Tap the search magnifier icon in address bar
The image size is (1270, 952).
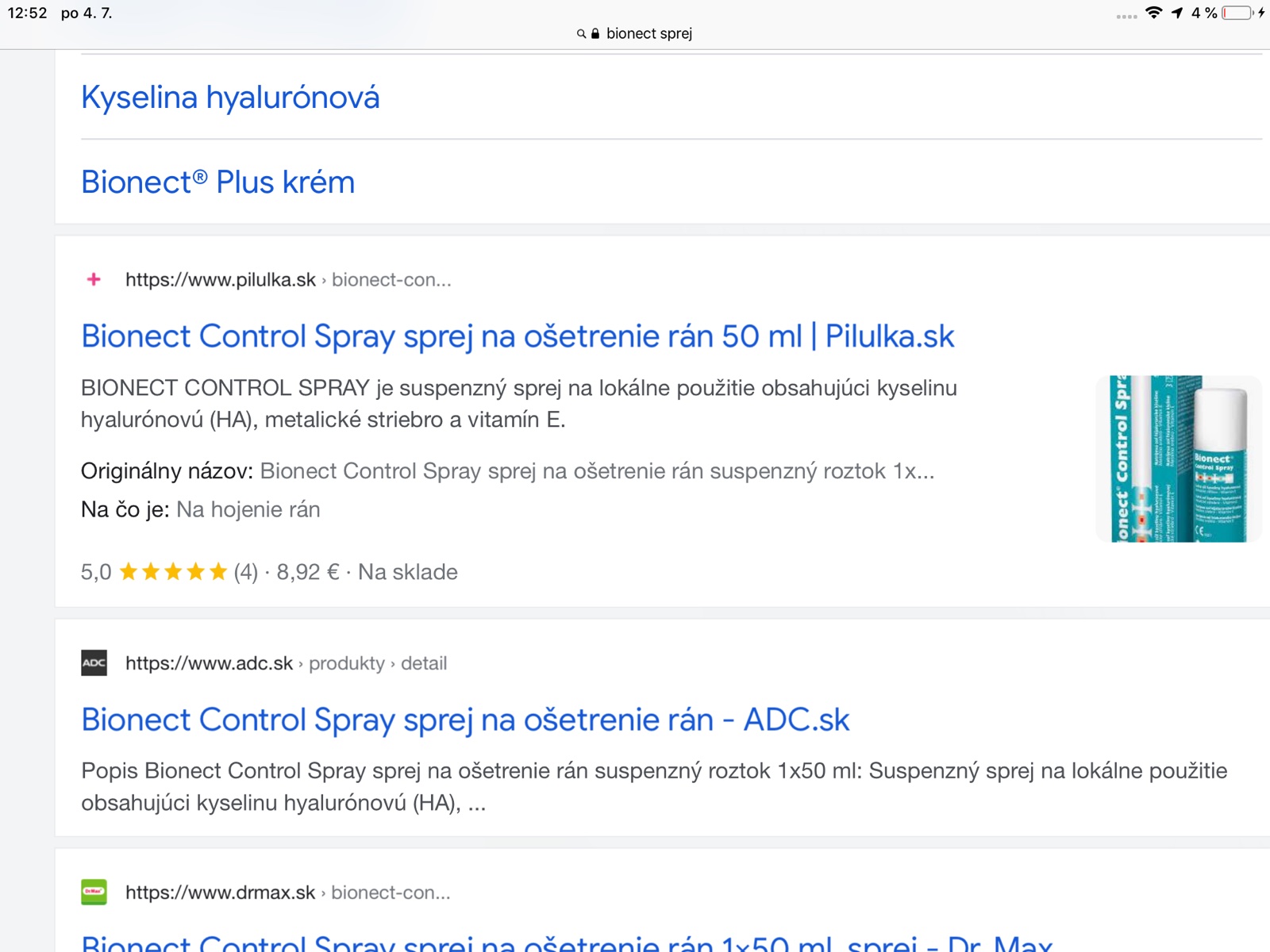click(x=581, y=34)
